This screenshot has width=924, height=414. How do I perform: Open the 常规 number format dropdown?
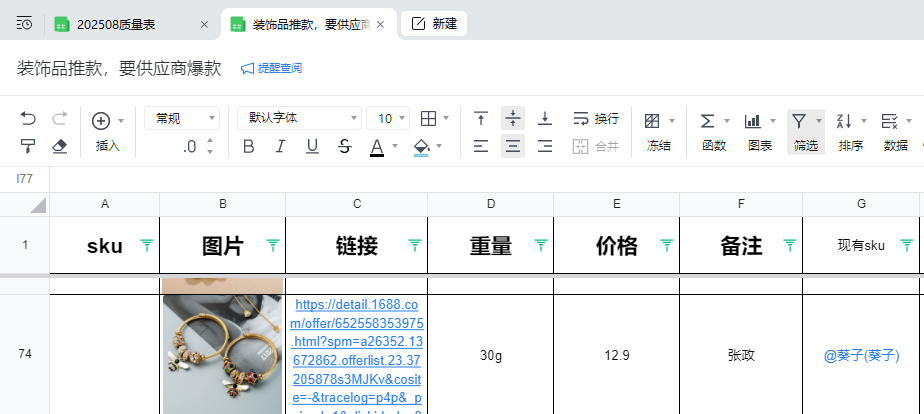pos(181,118)
